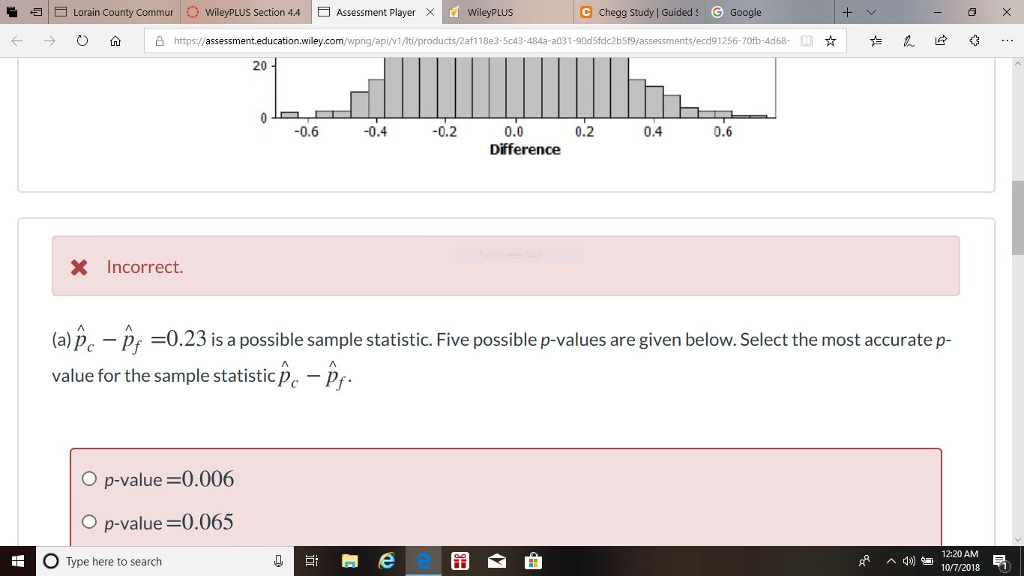Screen dimensions: 1024x576
Task: Show tab previews dropdown
Action: (x=871, y=12)
